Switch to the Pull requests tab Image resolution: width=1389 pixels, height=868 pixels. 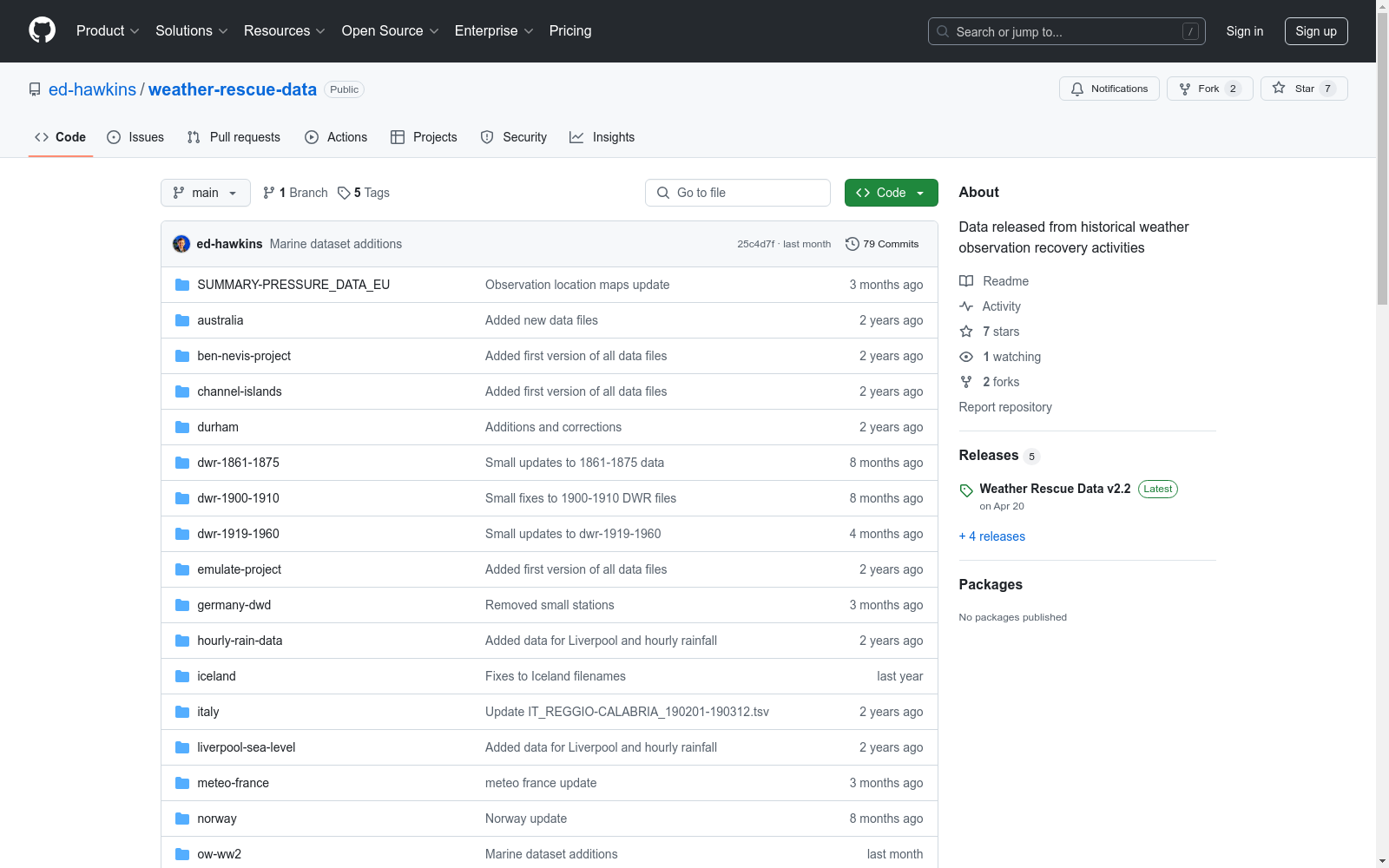click(x=234, y=137)
